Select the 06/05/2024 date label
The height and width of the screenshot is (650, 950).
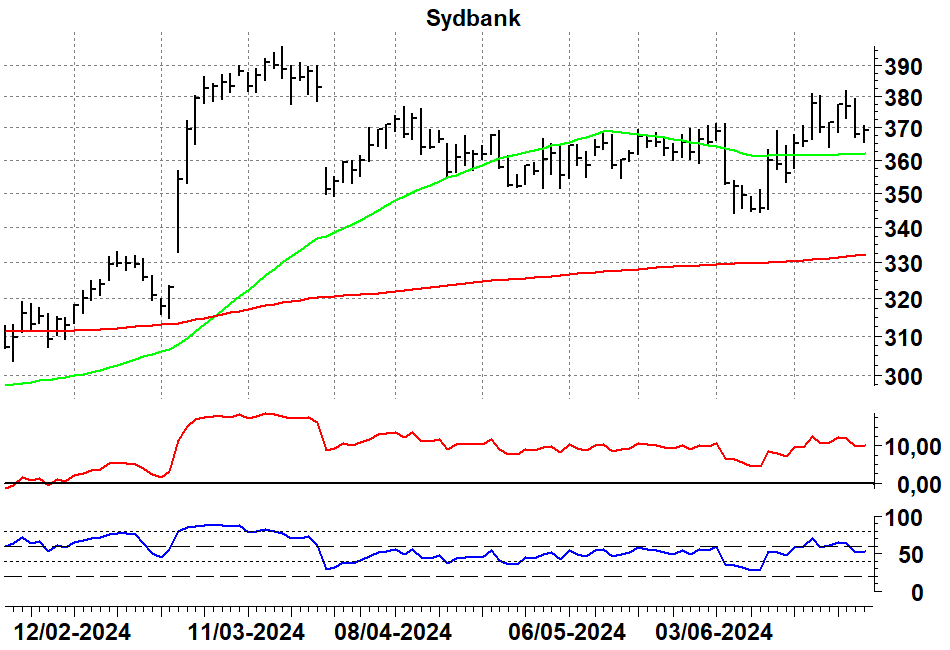point(567,633)
